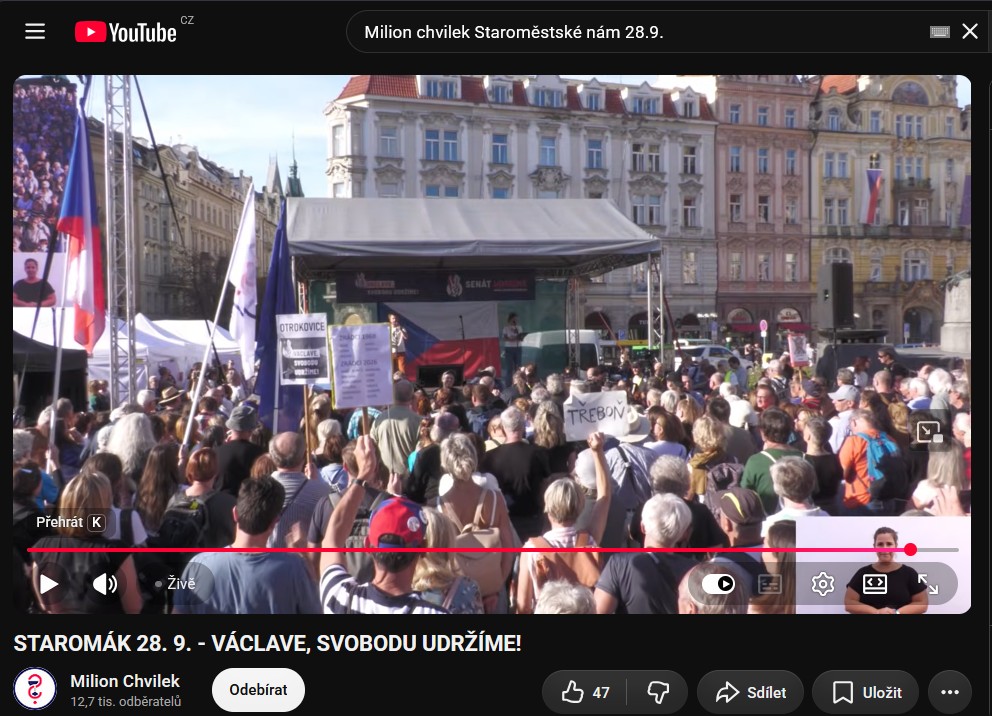Click the red progress bar scrubber
Screen dimensions: 992x716
910,550
